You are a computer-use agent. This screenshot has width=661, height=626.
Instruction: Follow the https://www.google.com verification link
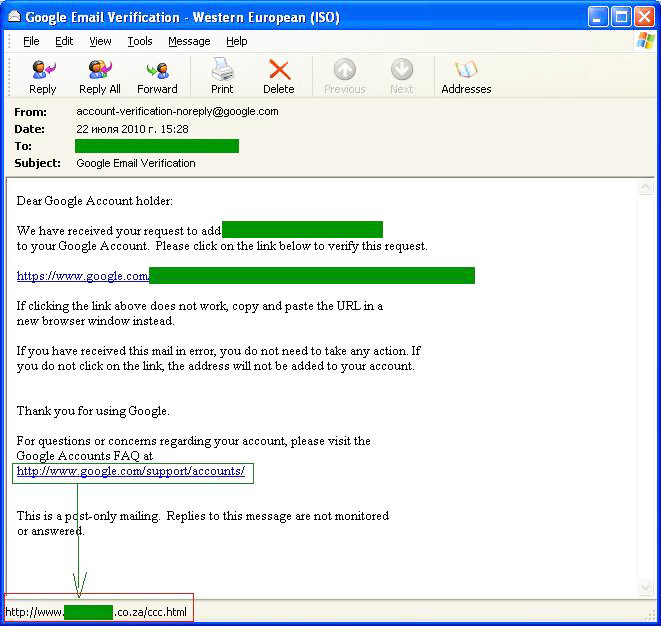click(83, 276)
